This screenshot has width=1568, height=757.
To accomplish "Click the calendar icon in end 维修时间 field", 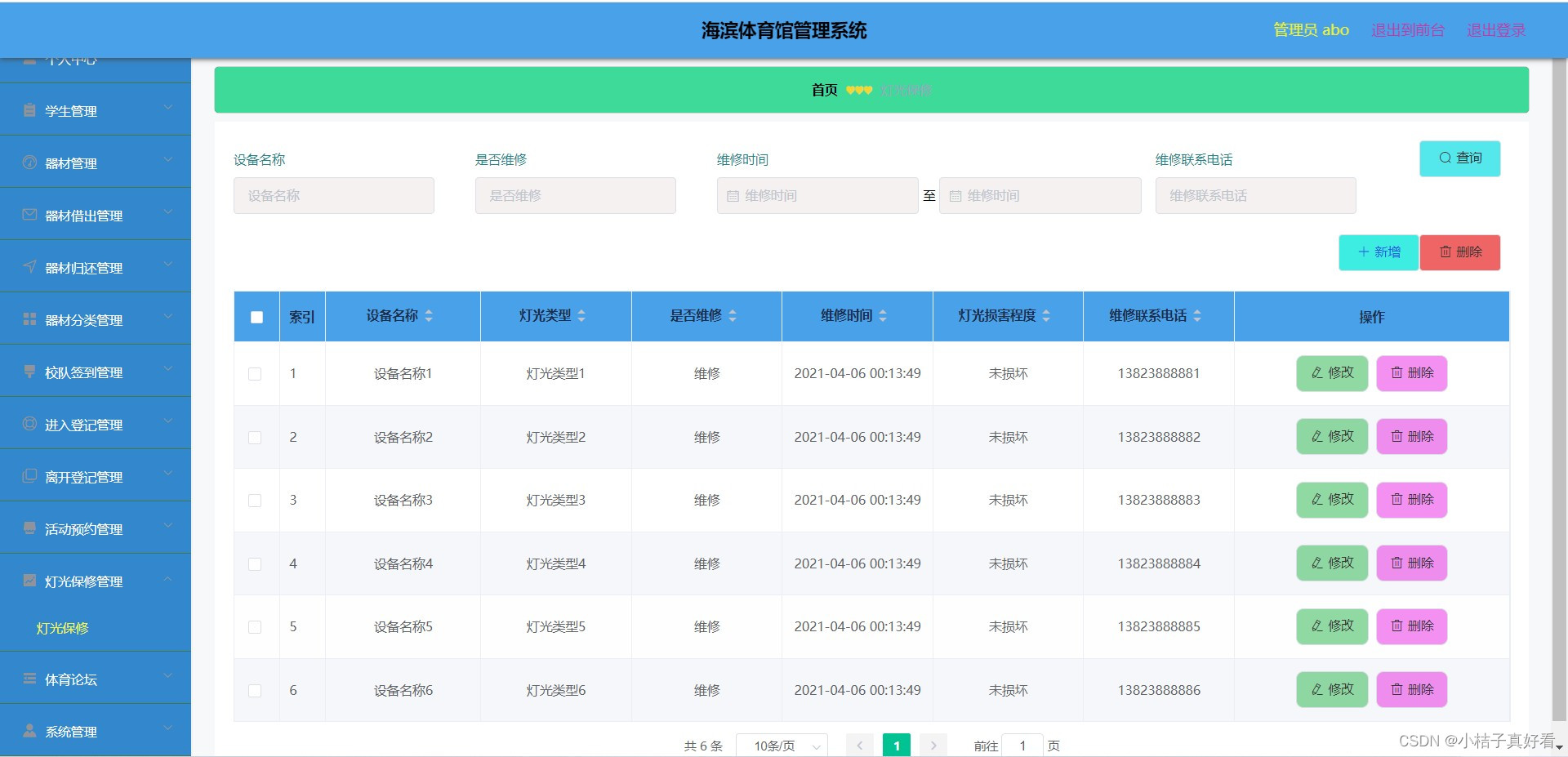I will tap(955, 196).
